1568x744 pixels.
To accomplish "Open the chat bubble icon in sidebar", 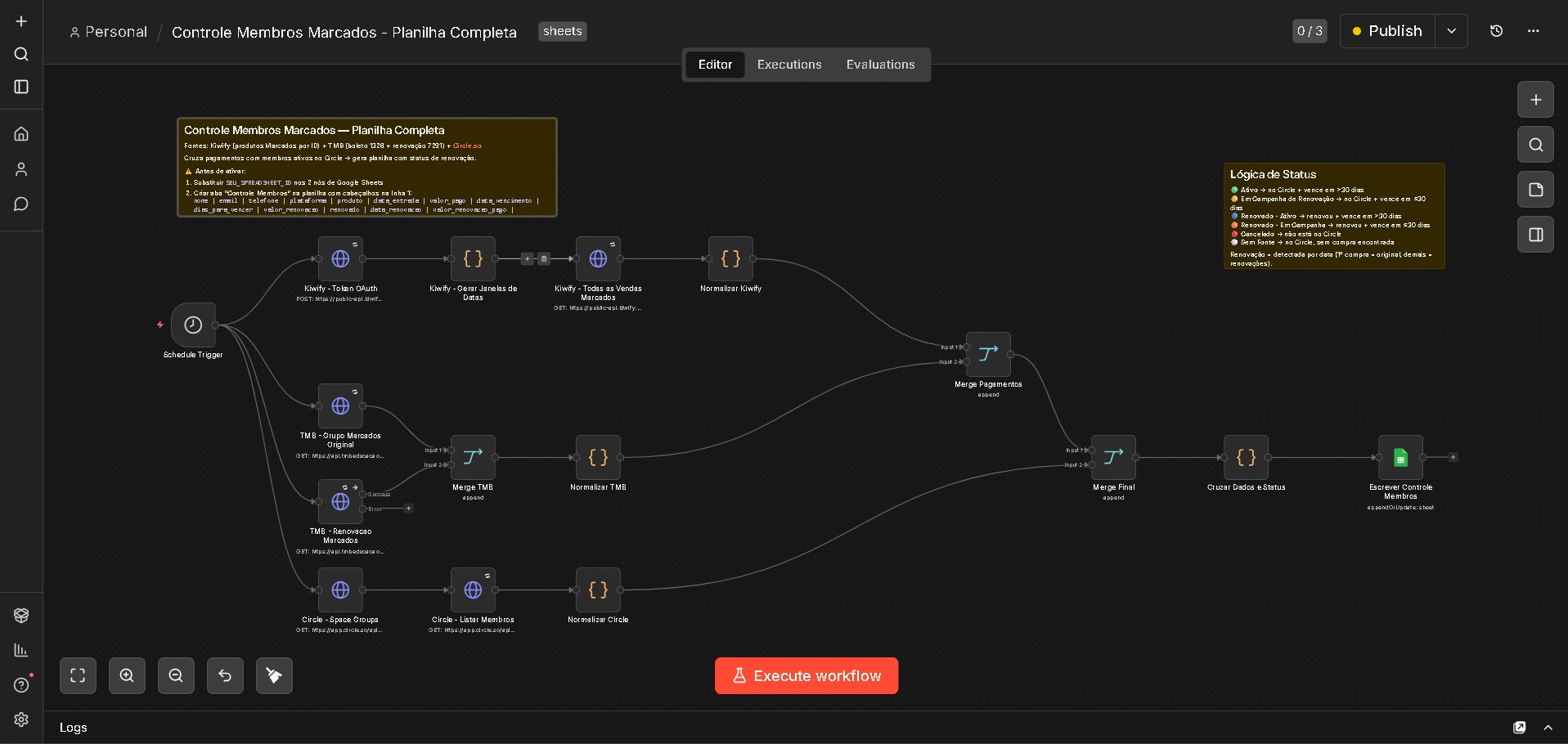I will (21, 204).
